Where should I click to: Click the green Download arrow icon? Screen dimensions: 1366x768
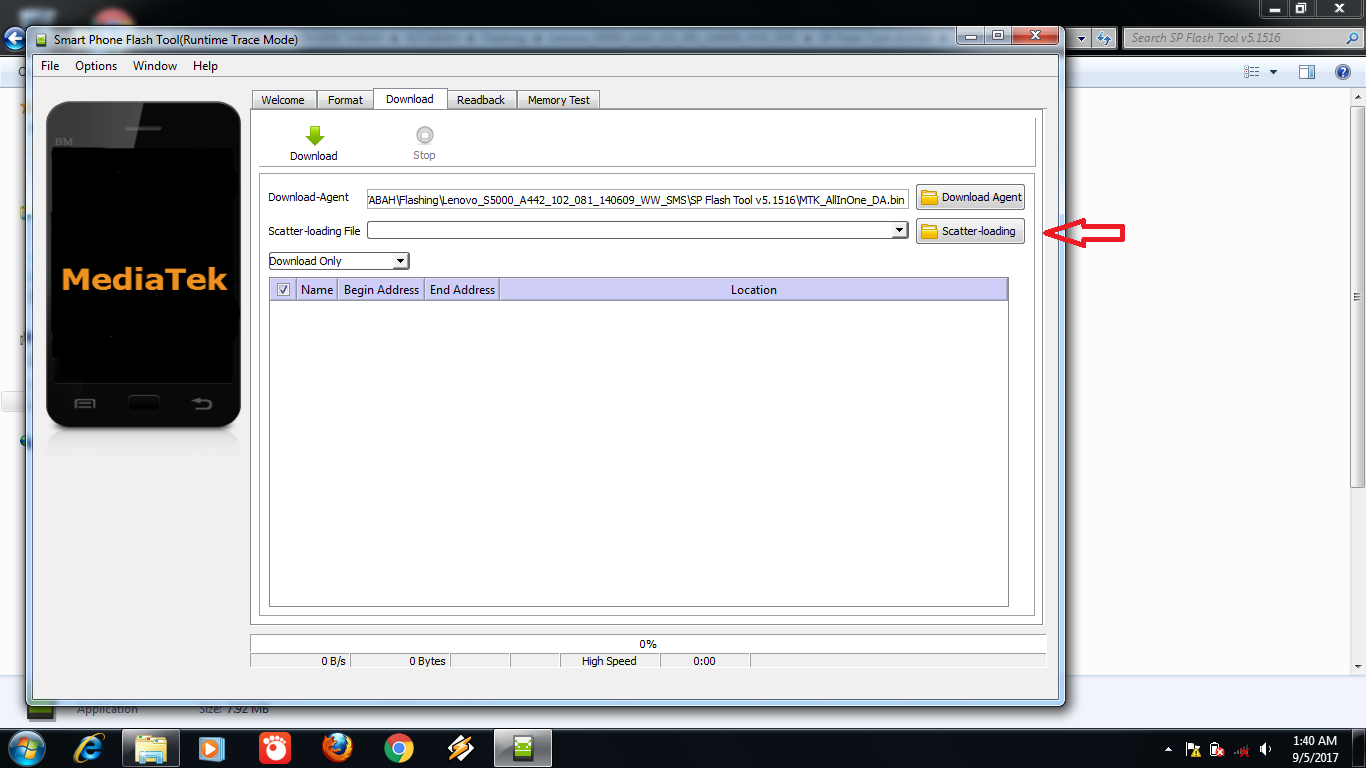click(x=313, y=134)
